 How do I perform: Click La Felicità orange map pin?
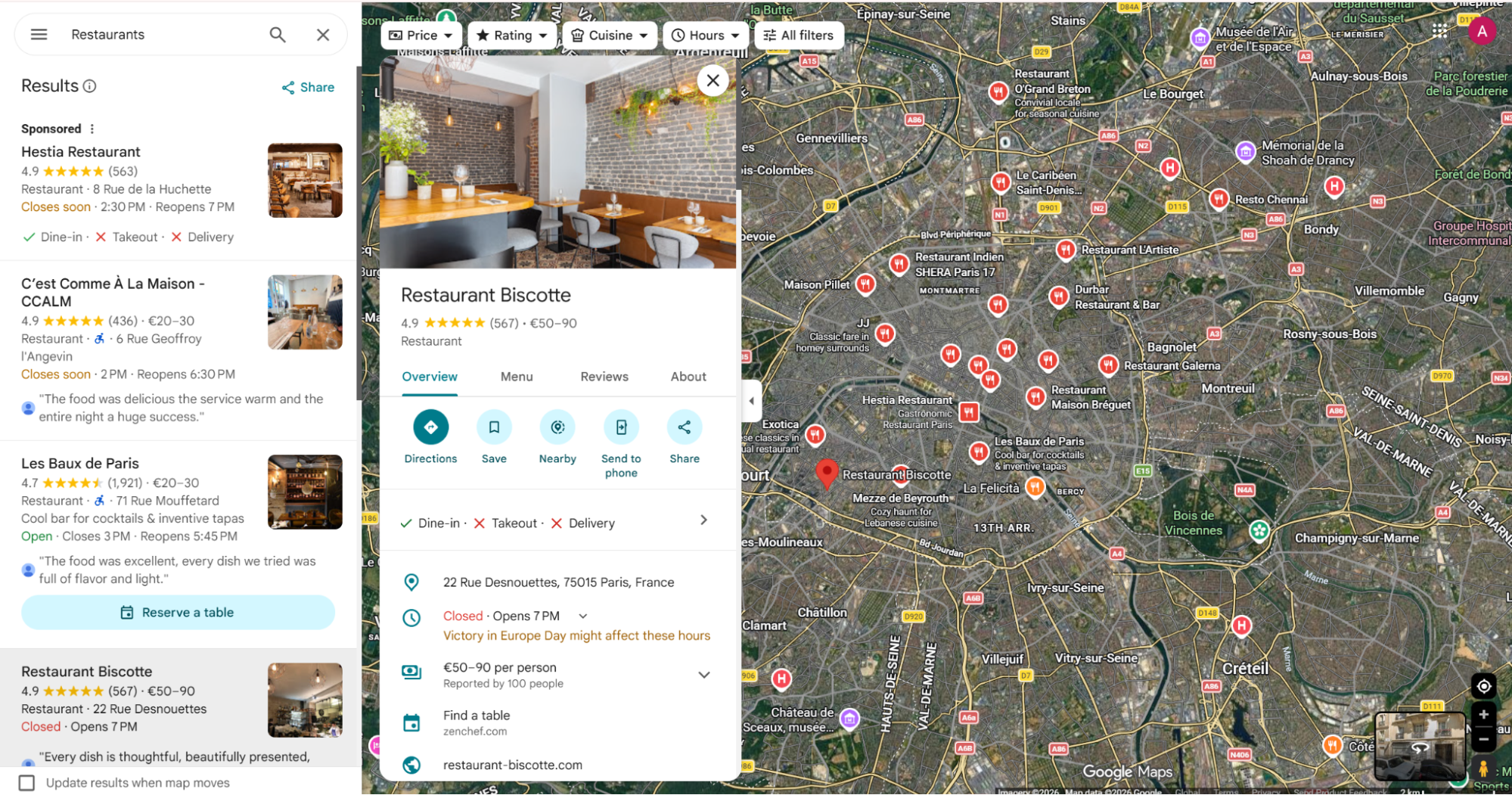pos(1034,488)
